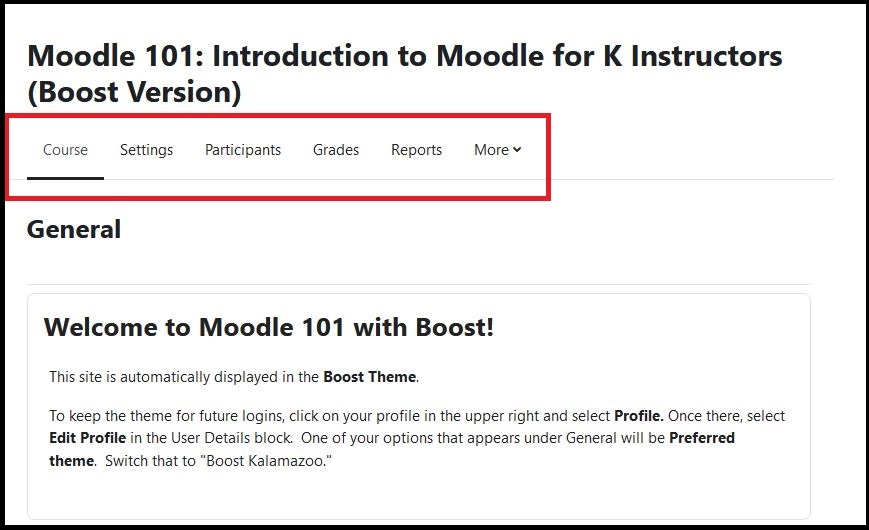This screenshot has height=530, width=869.
Task: Open the Grades tab
Action: point(336,150)
